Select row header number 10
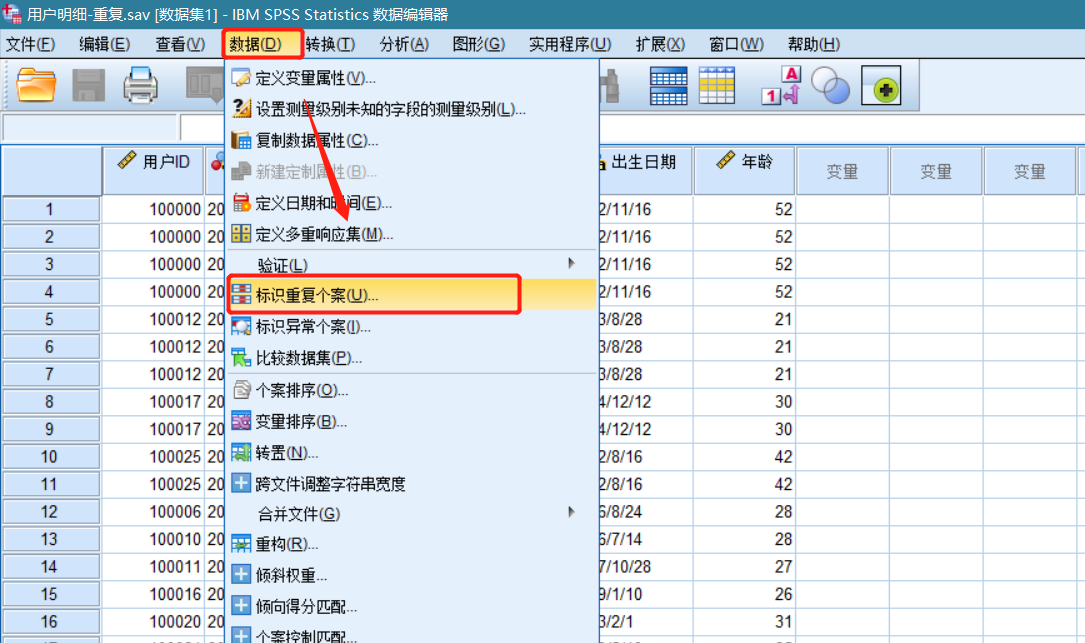This screenshot has height=643, width=1085. 51,457
